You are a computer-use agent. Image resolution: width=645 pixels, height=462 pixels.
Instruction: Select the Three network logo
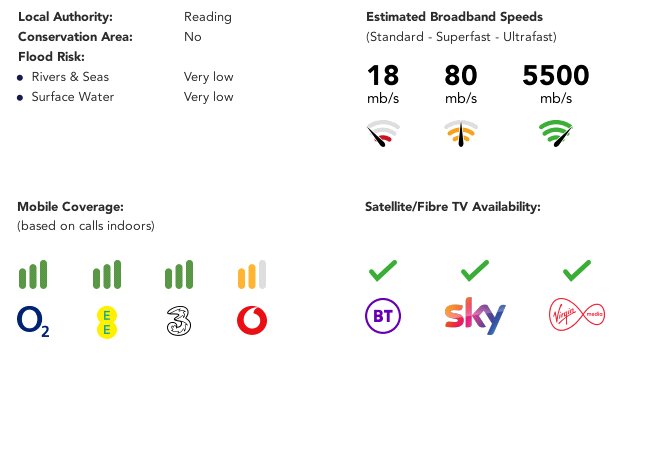pyautogui.click(x=179, y=321)
